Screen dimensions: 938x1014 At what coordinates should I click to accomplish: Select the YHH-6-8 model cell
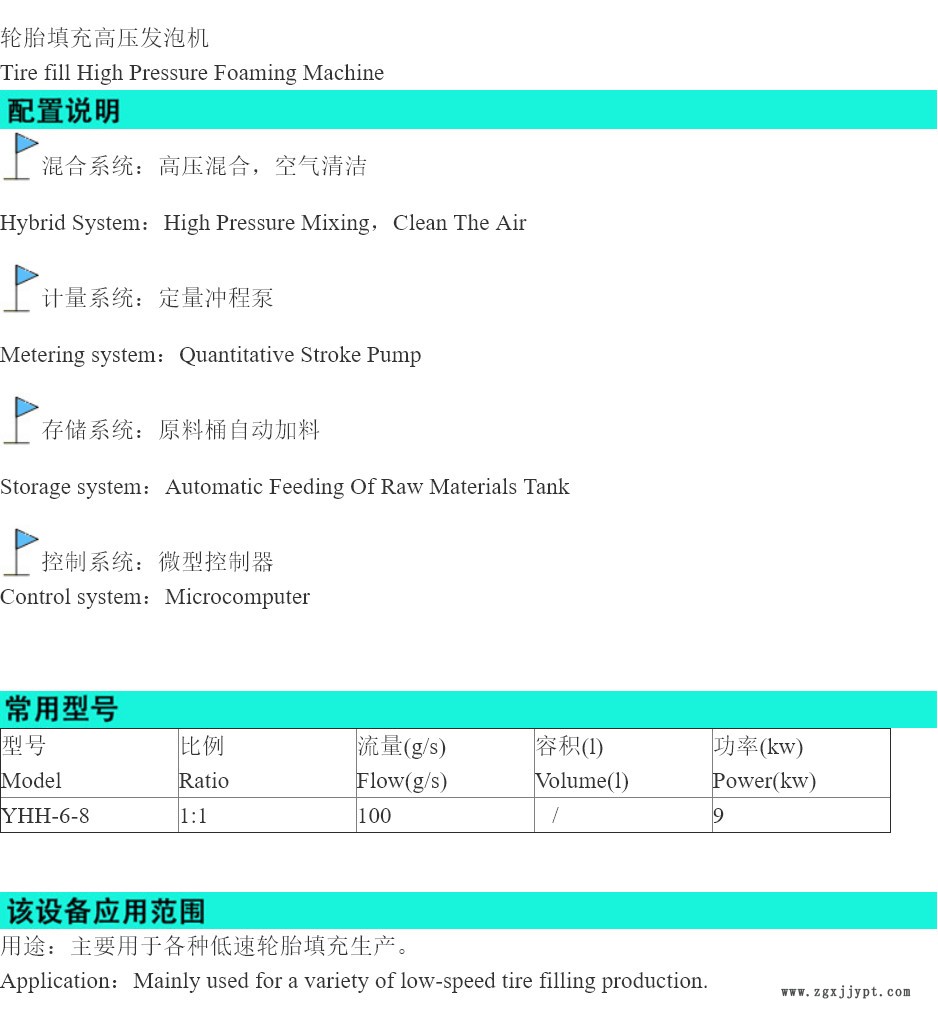tap(46, 816)
